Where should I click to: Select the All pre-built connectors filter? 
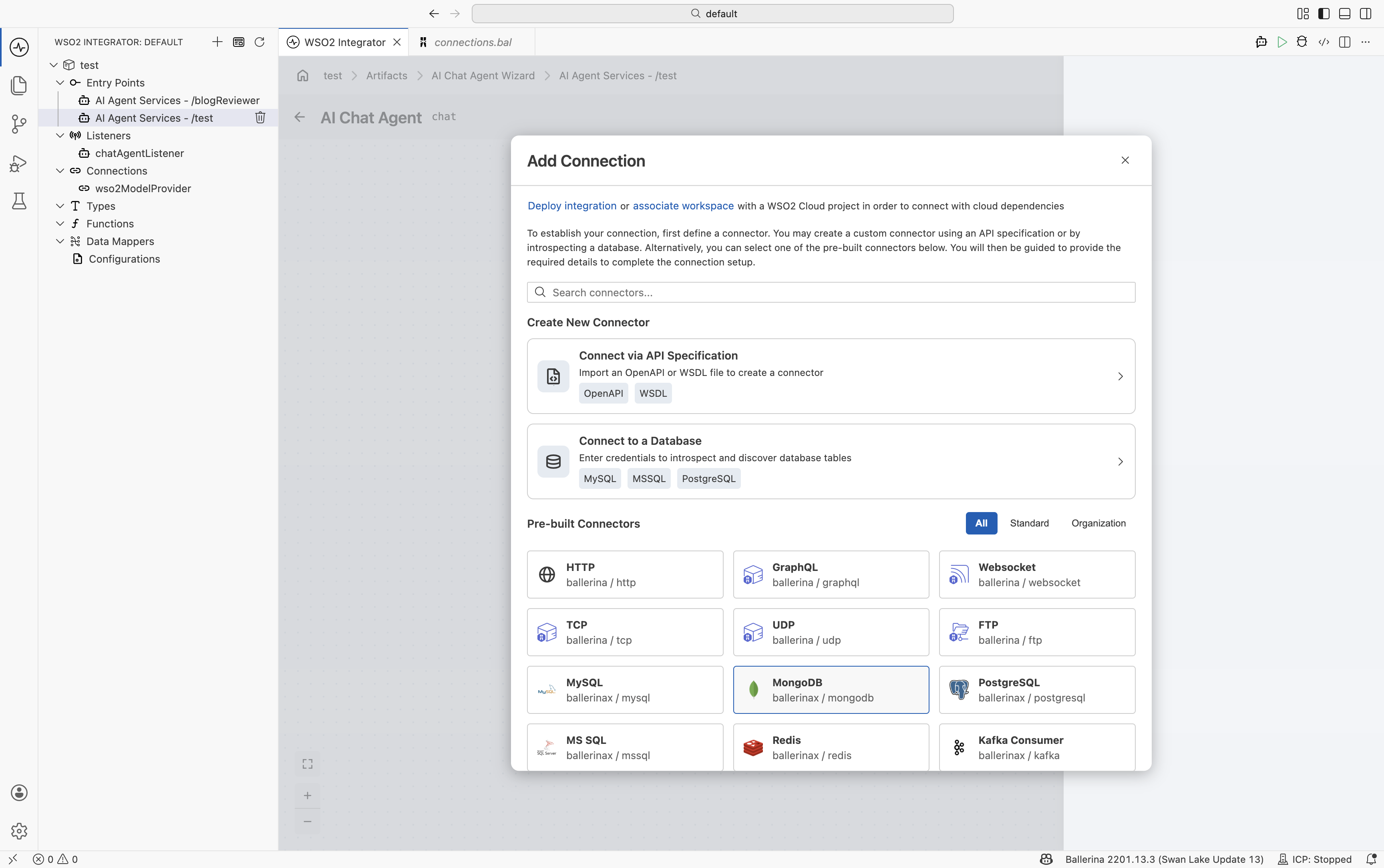(981, 523)
